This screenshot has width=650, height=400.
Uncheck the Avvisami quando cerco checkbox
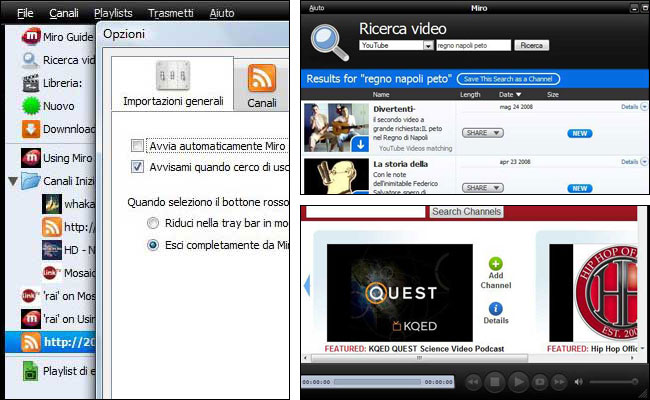(138, 166)
